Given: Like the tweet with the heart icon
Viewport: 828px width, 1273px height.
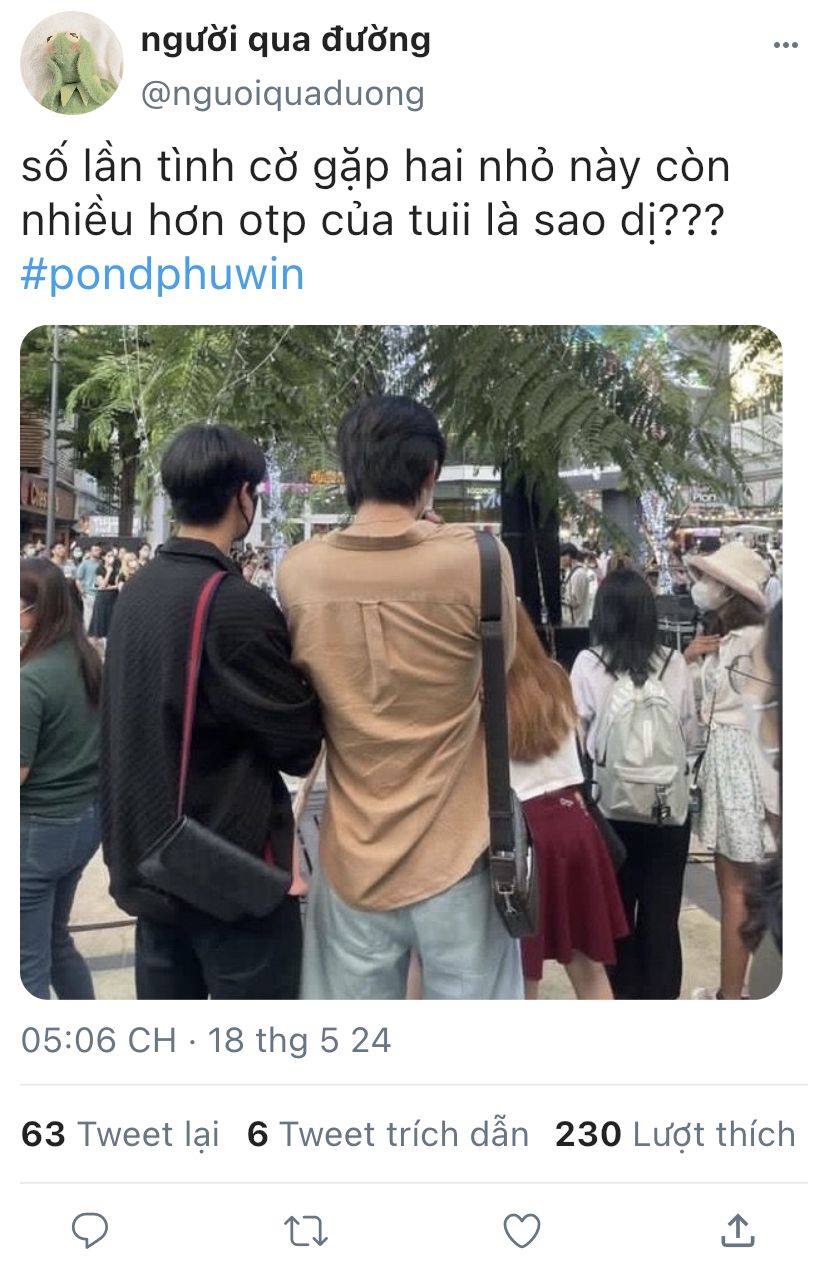Looking at the screenshot, I should [521, 1231].
